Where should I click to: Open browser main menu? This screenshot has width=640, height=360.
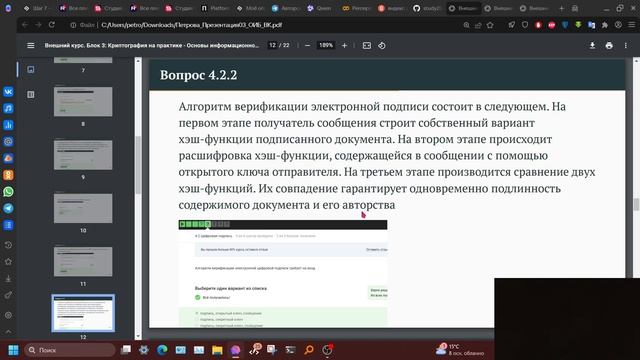point(631,25)
